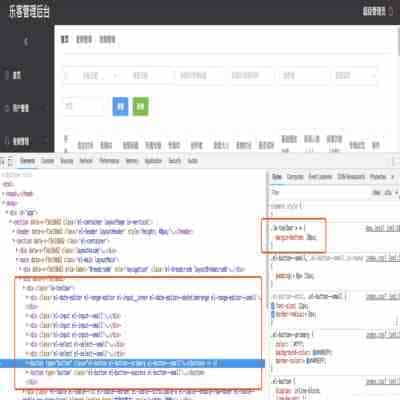
Task: Open the Sources tab in DevTools
Action: click(67, 161)
